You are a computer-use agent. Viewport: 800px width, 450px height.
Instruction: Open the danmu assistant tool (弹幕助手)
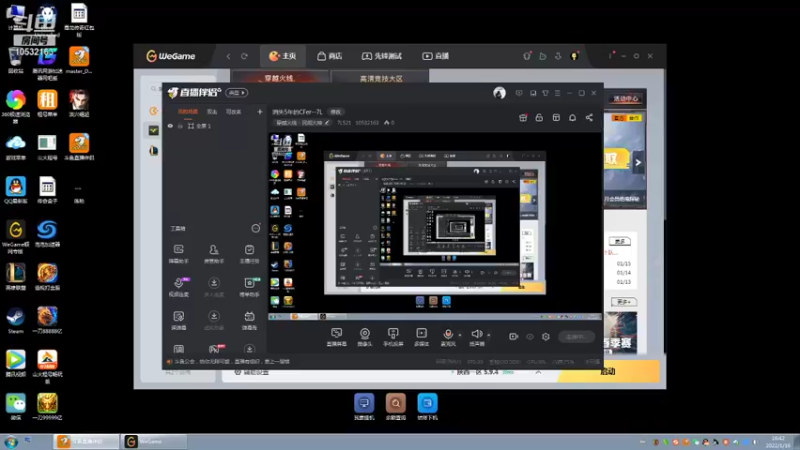[x=179, y=254]
